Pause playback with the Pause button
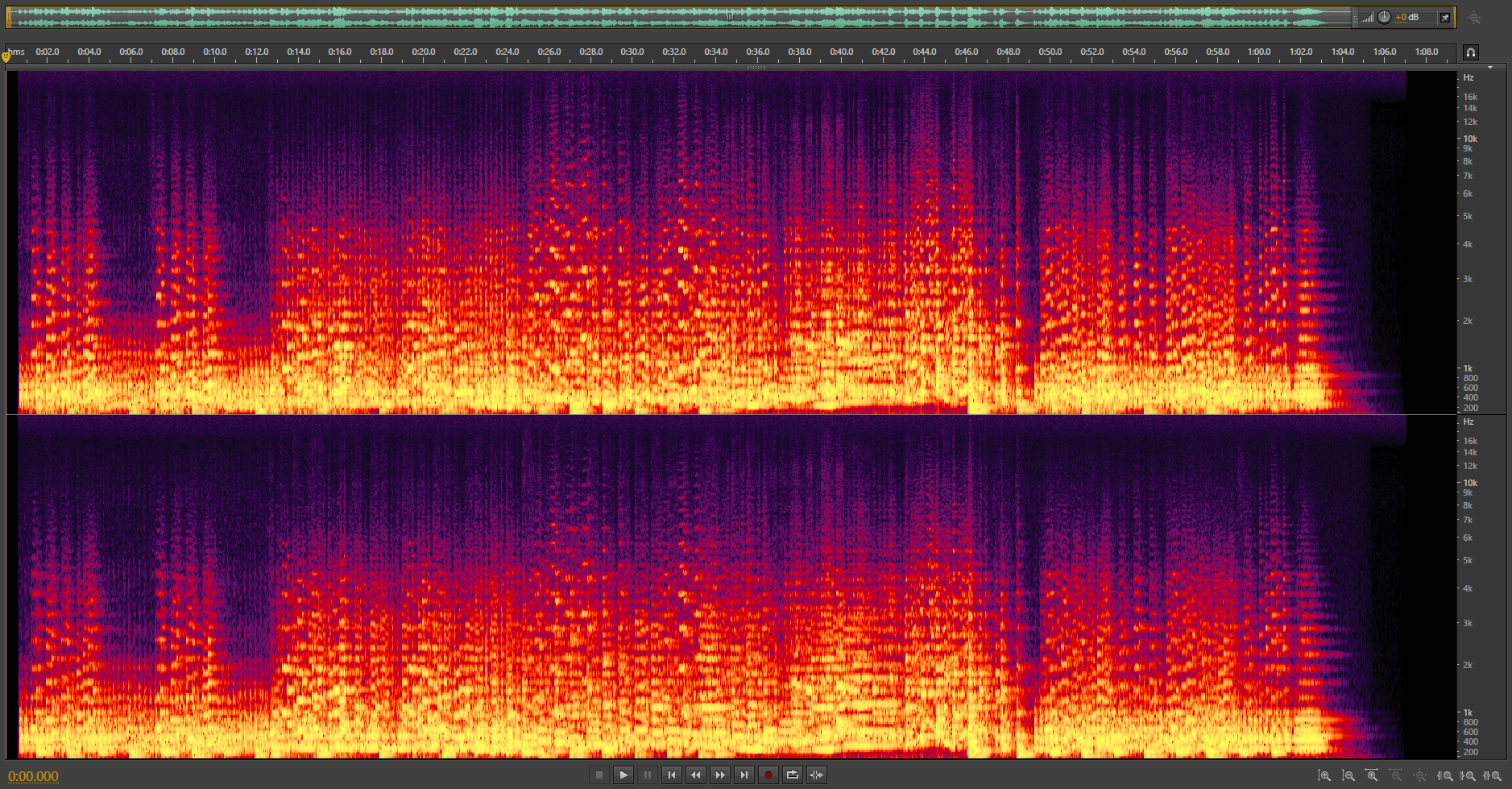The width and height of the screenshot is (1512, 789). tap(647, 774)
